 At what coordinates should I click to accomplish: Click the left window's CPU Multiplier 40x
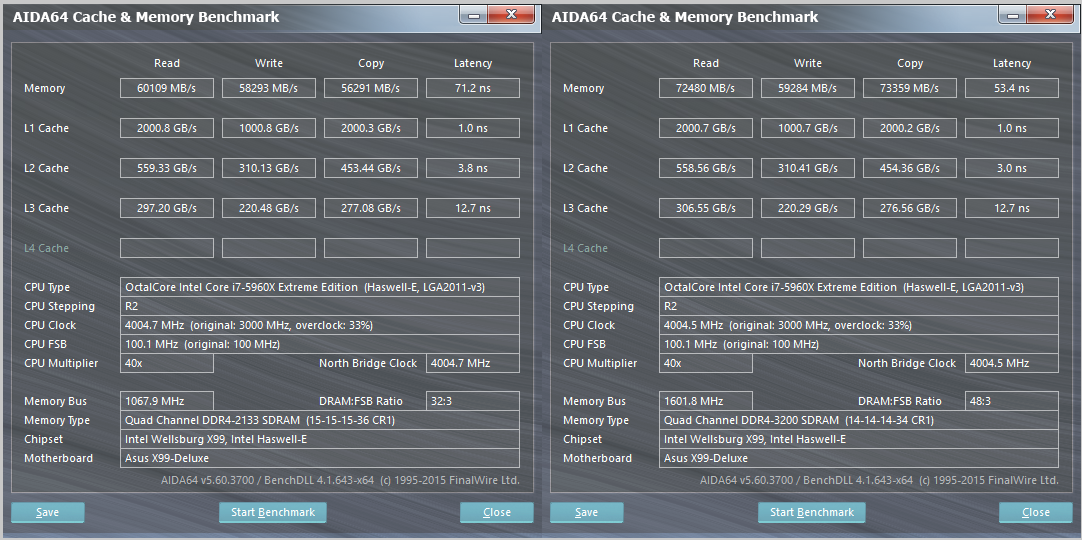[x=167, y=363]
